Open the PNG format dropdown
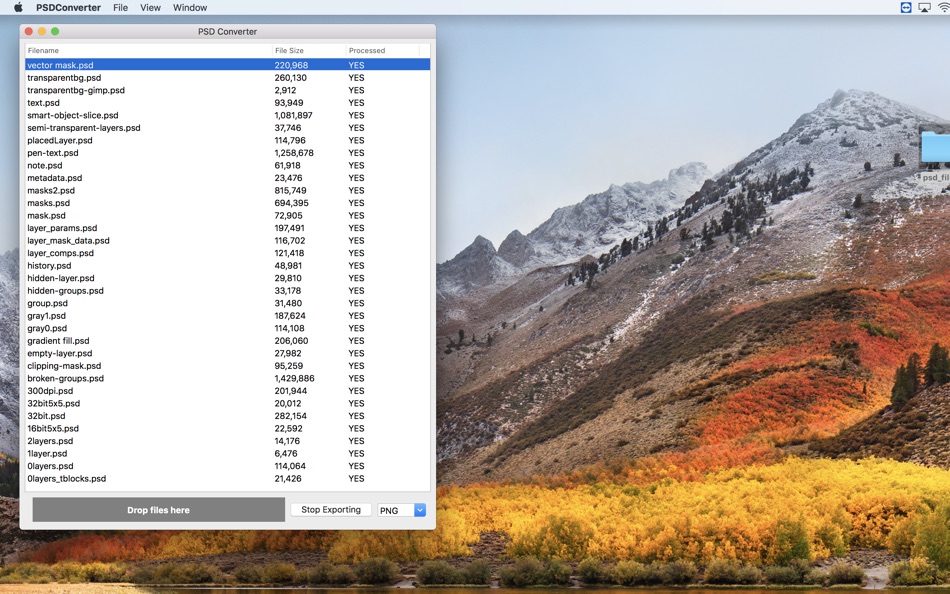The image size is (950, 594). (x=402, y=510)
